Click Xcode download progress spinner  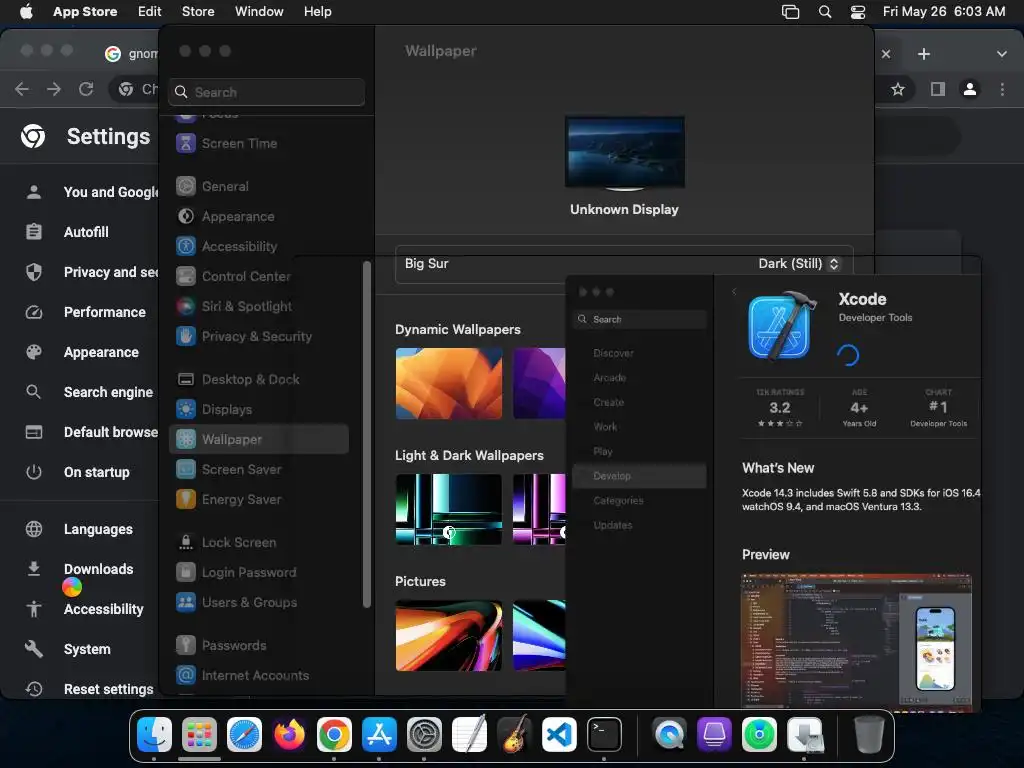point(848,355)
